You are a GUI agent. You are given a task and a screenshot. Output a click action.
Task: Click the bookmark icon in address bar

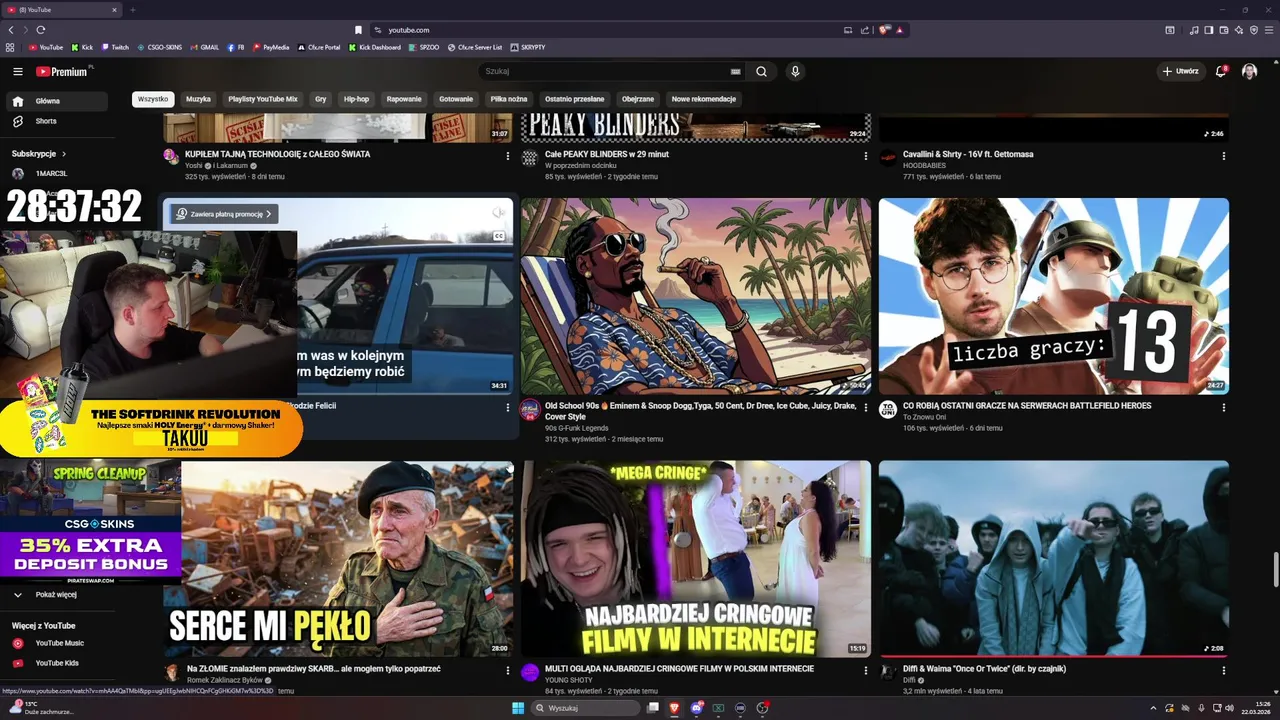pyautogui.click(x=358, y=30)
